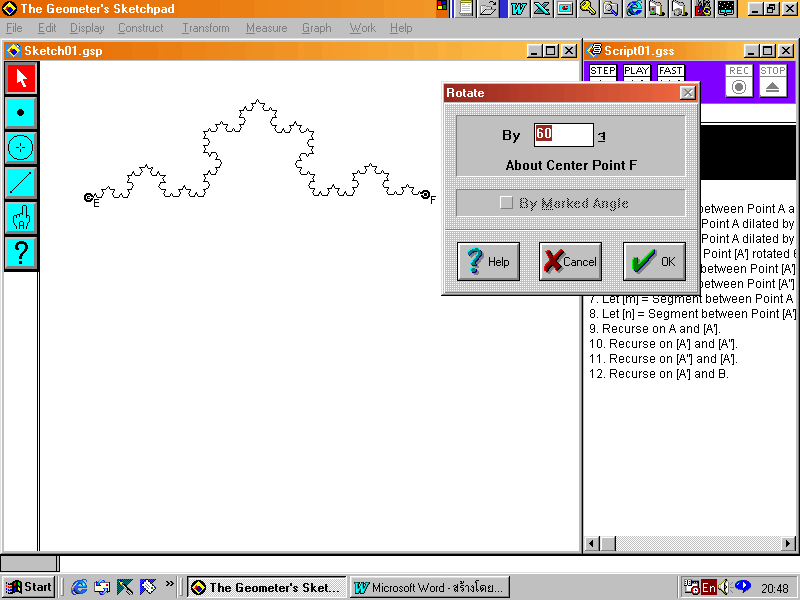
Task: Click Internet Explorer quick launch icon
Action: [x=79, y=587]
